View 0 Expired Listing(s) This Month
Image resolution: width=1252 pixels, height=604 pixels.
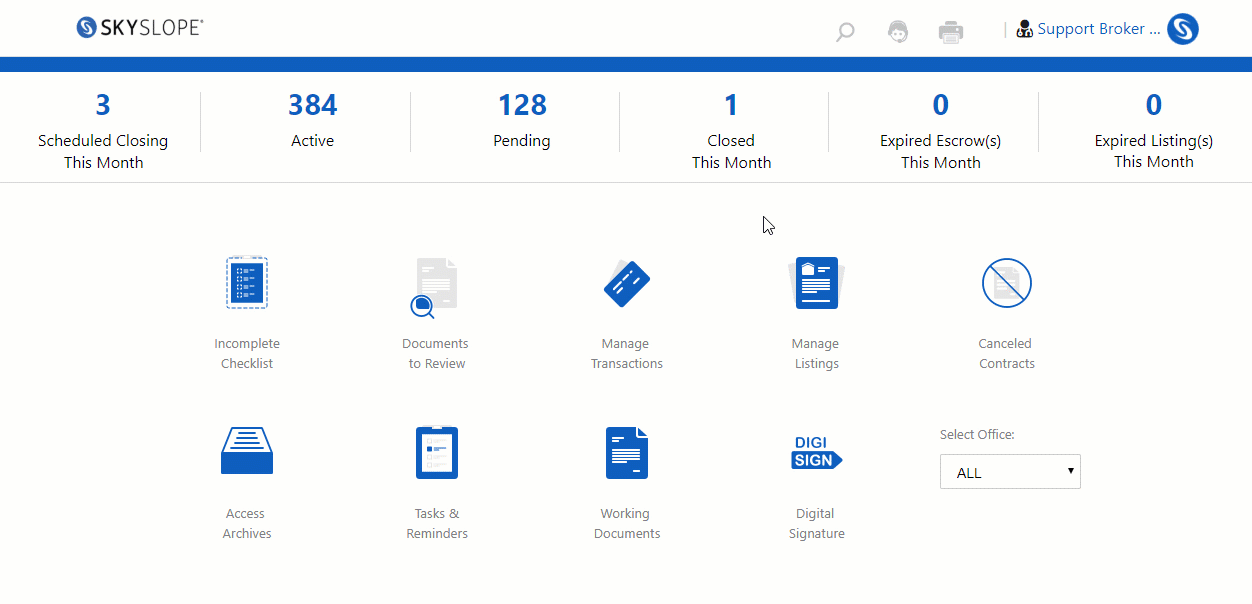pyautogui.click(x=1154, y=131)
